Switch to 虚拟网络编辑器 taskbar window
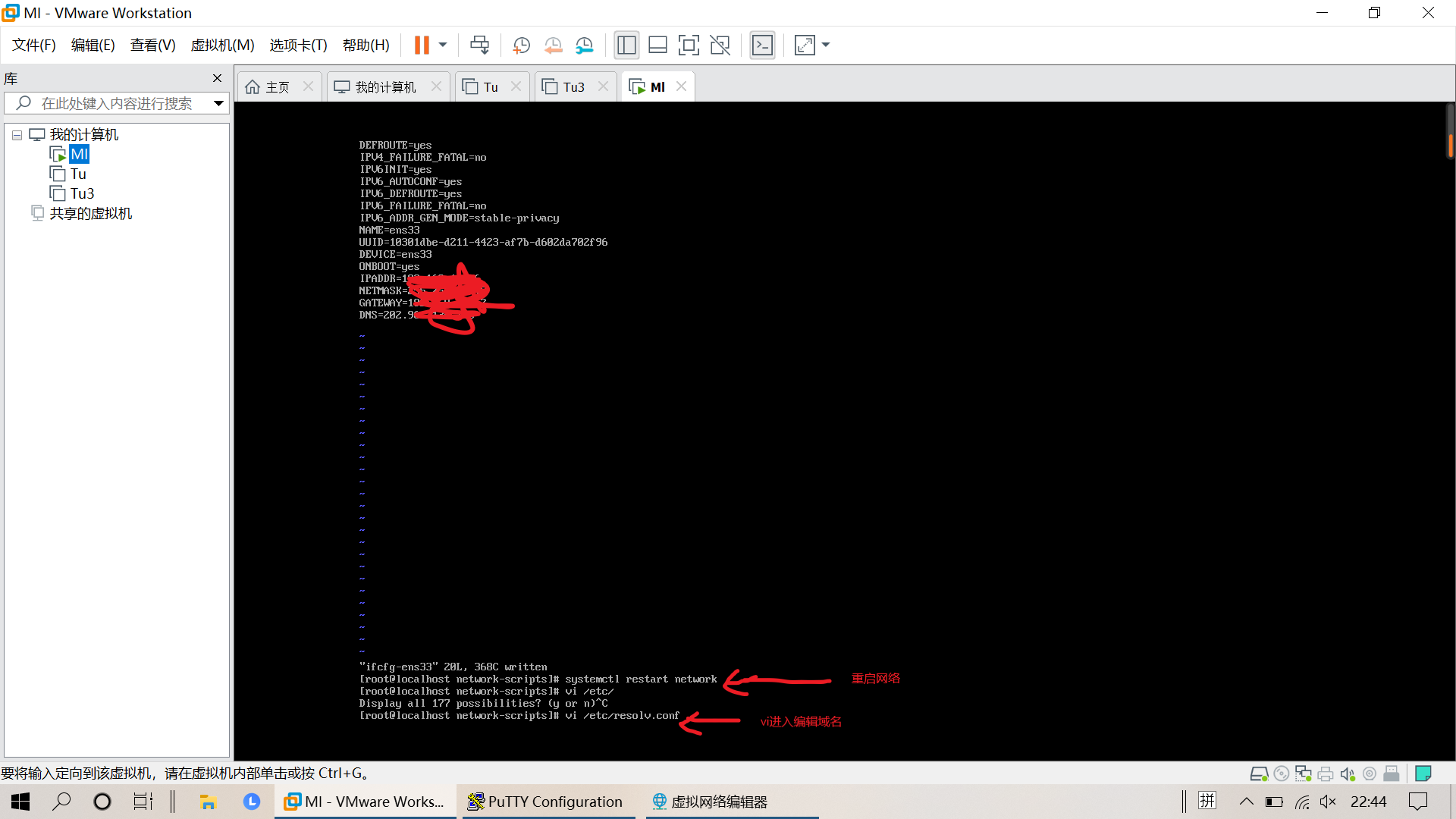Image resolution: width=1456 pixels, height=819 pixels. click(x=733, y=802)
